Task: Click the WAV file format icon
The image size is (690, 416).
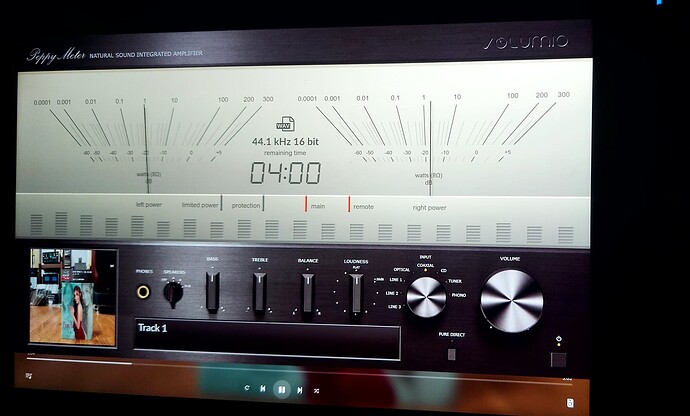Action: point(285,125)
